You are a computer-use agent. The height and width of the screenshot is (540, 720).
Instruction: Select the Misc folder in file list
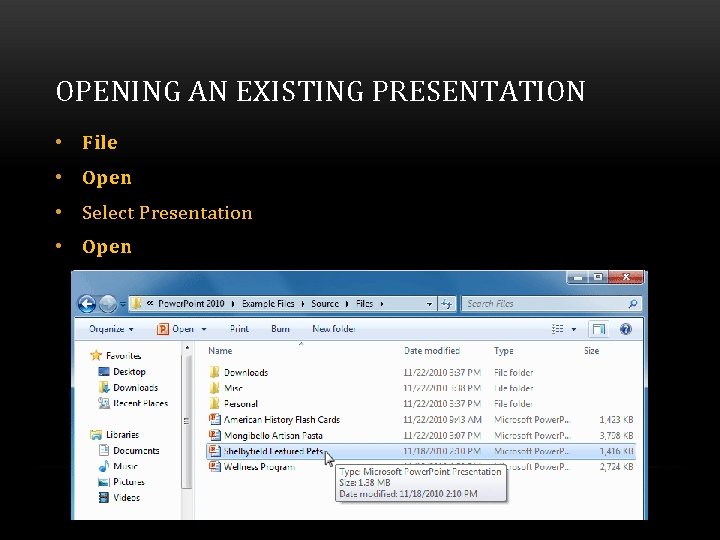tap(233, 388)
